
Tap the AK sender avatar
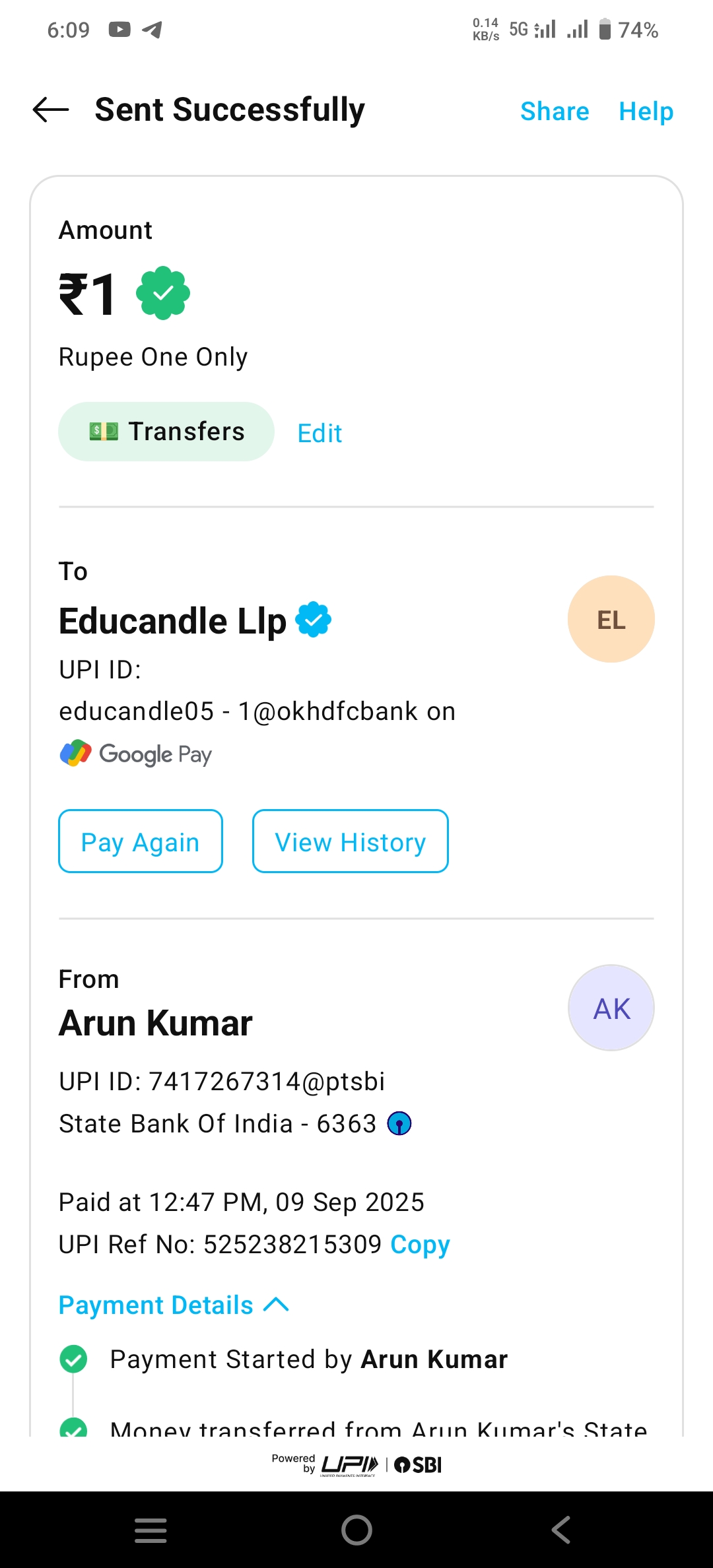[x=611, y=1008]
